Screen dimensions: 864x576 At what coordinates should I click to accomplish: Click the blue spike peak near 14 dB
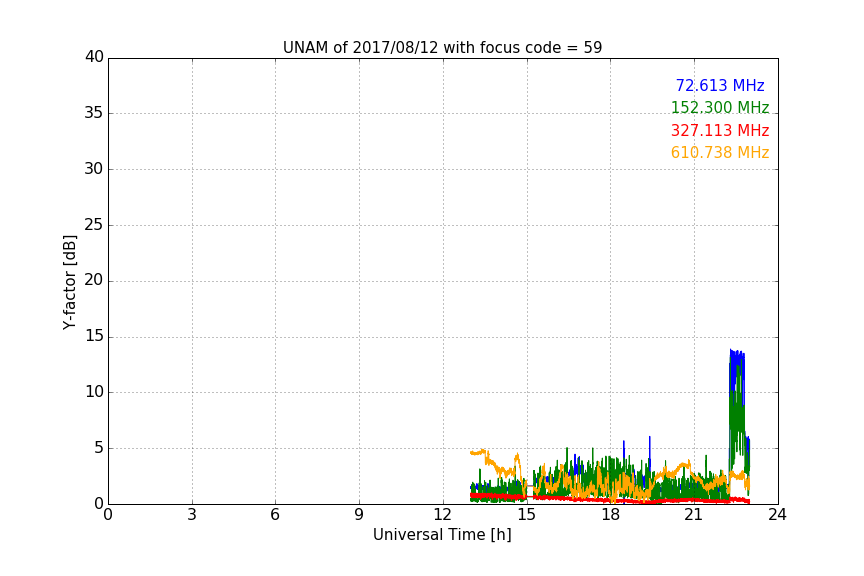(x=731, y=350)
